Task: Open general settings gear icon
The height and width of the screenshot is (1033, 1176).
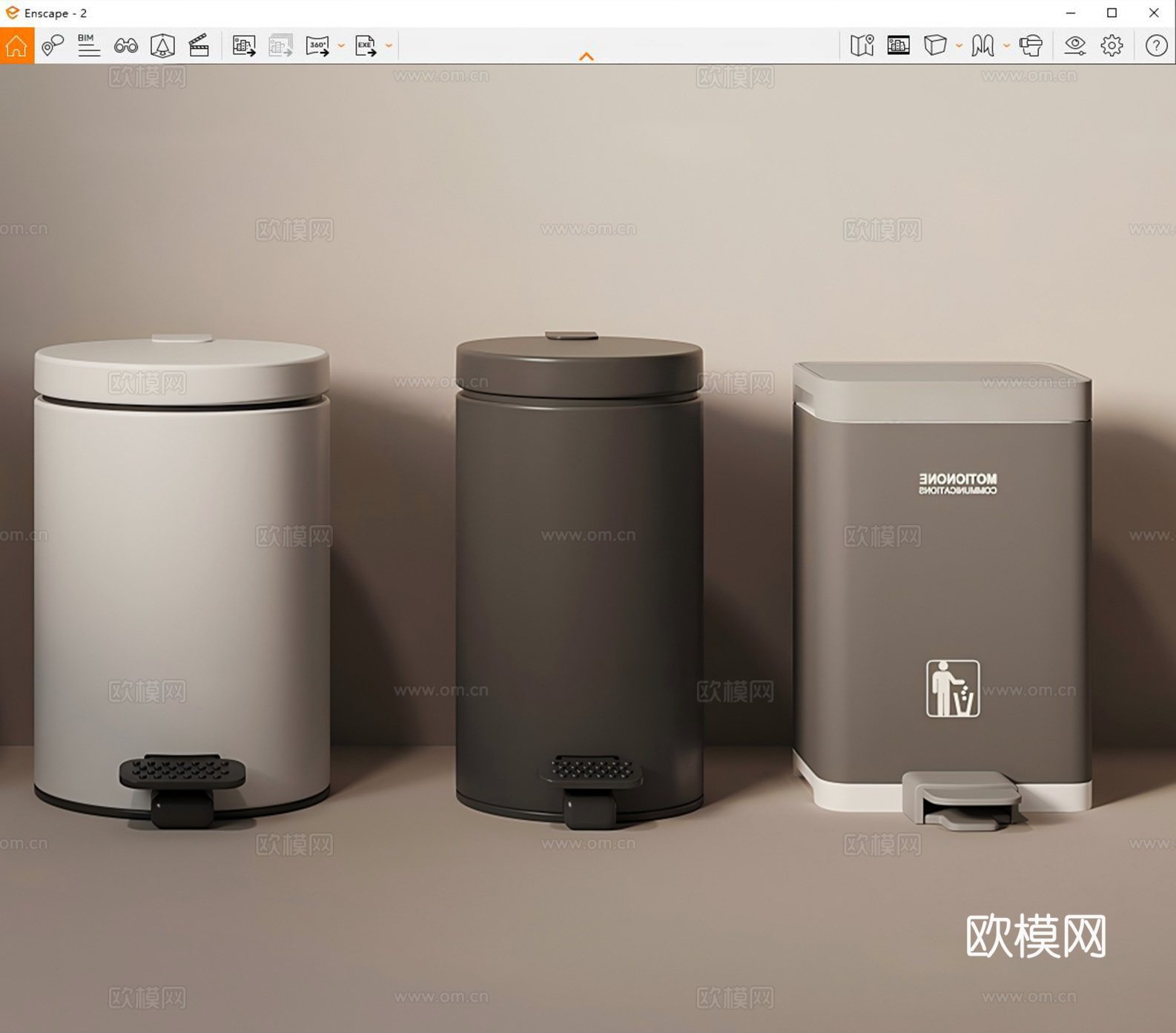Action: (1111, 46)
